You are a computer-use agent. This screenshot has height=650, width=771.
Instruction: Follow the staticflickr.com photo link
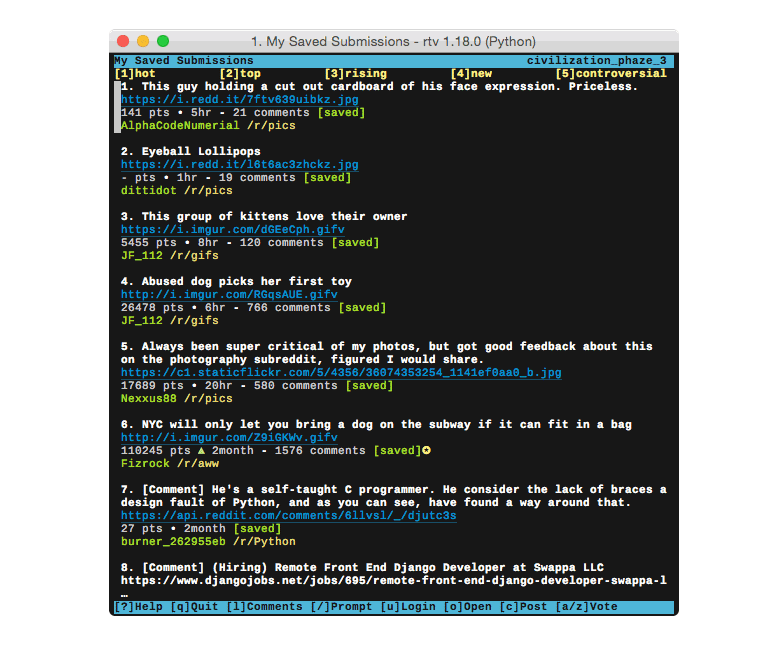click(x=341, y=373)
